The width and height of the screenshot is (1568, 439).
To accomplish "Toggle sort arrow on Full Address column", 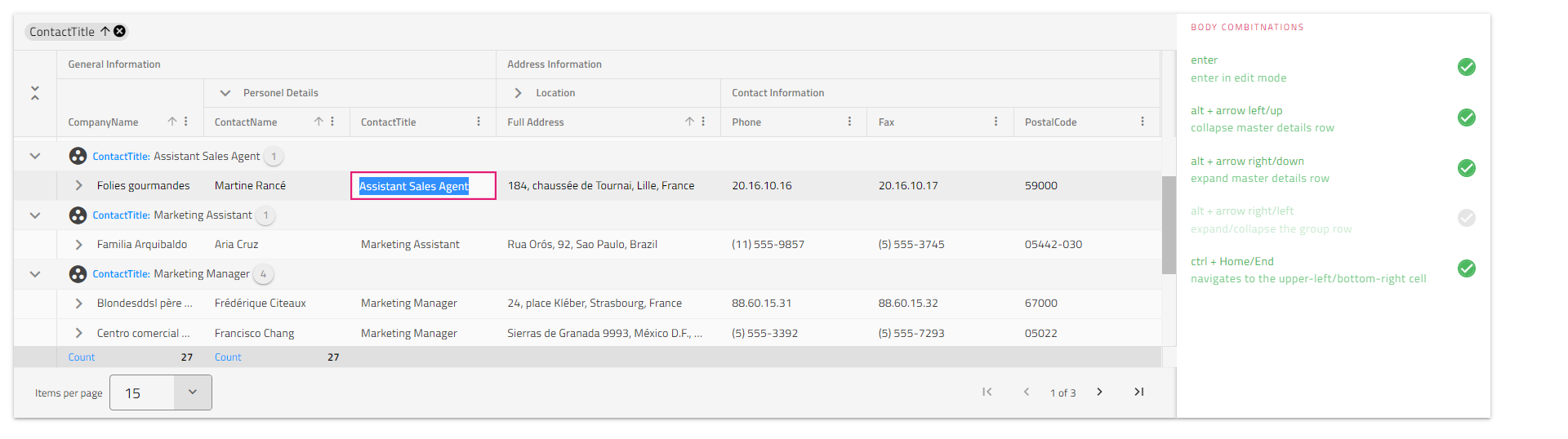I will [689, 122].
